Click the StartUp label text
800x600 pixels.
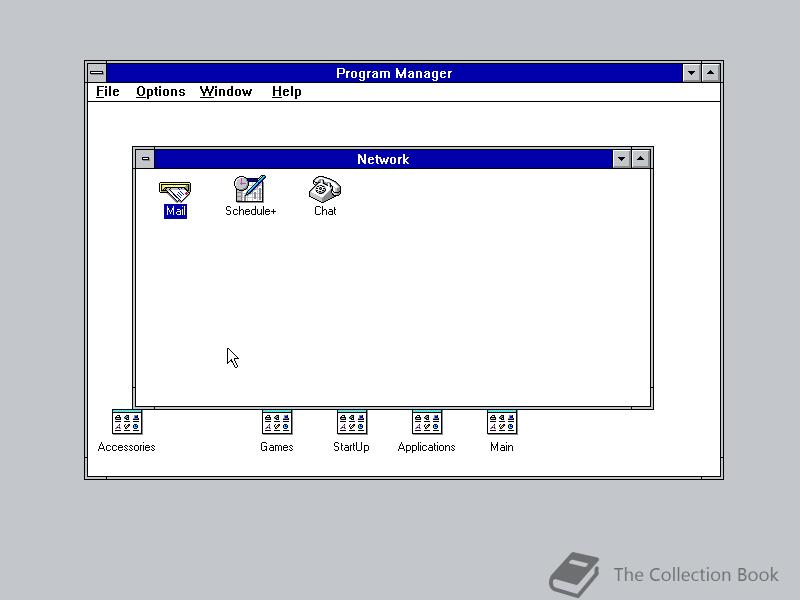[352, 447]
